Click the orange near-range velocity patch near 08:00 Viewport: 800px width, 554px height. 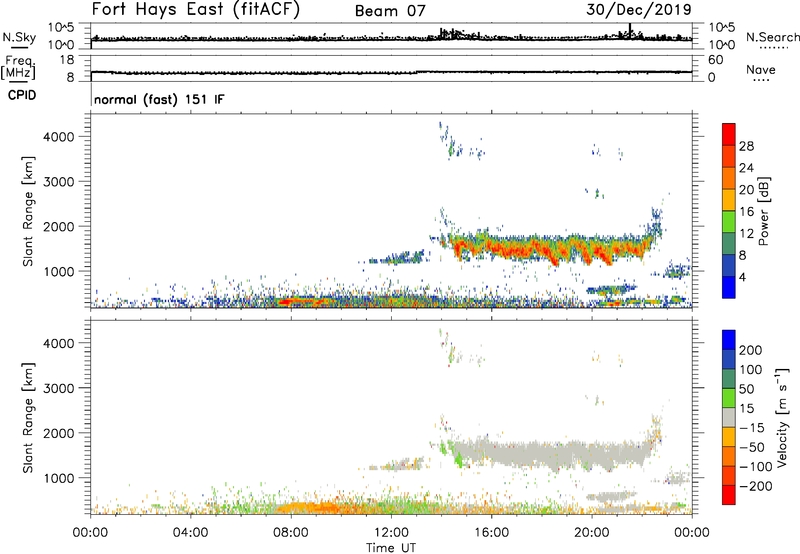306,508
